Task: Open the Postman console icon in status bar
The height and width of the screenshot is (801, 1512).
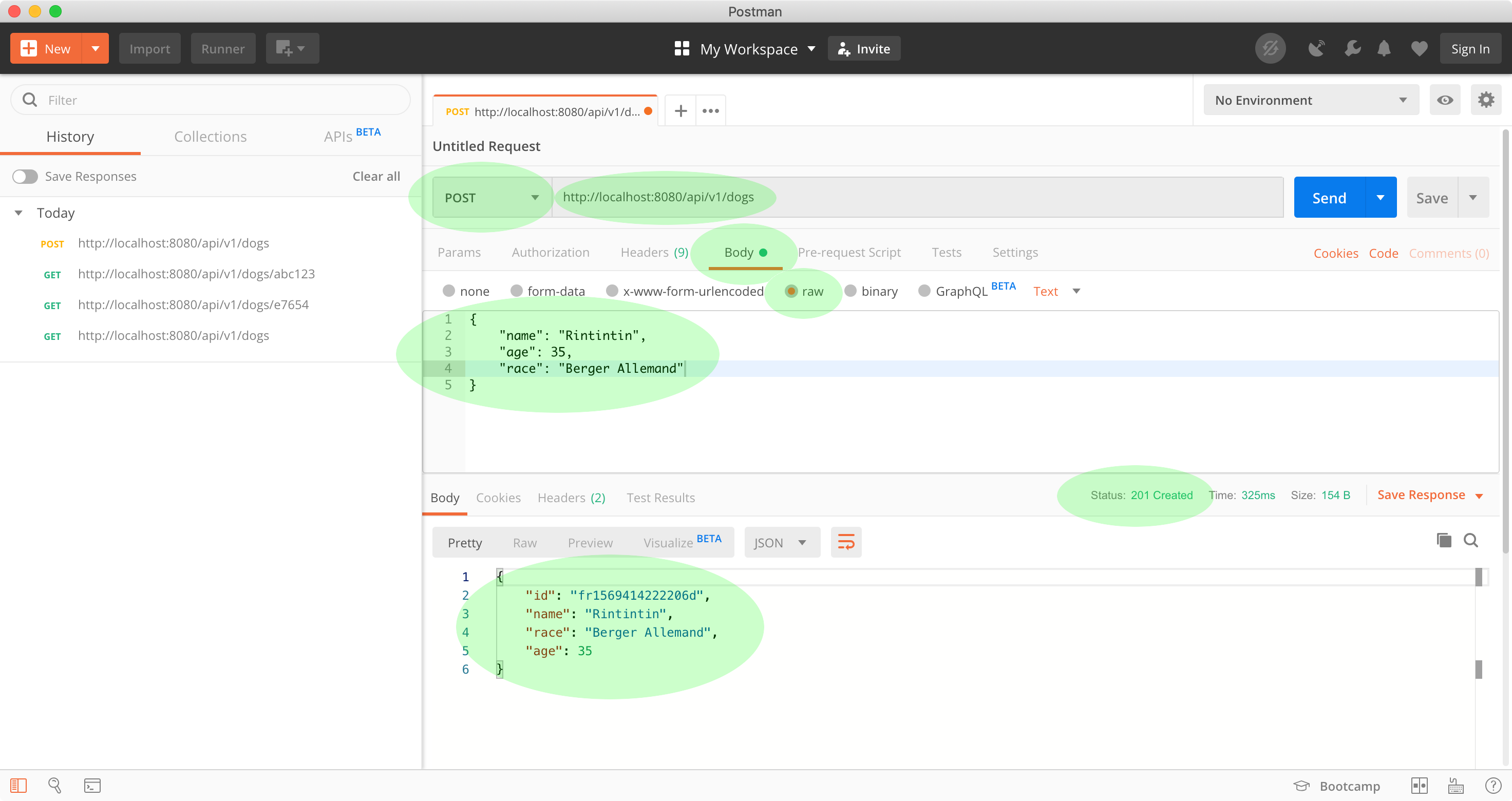Action: (x=92, y=785)
